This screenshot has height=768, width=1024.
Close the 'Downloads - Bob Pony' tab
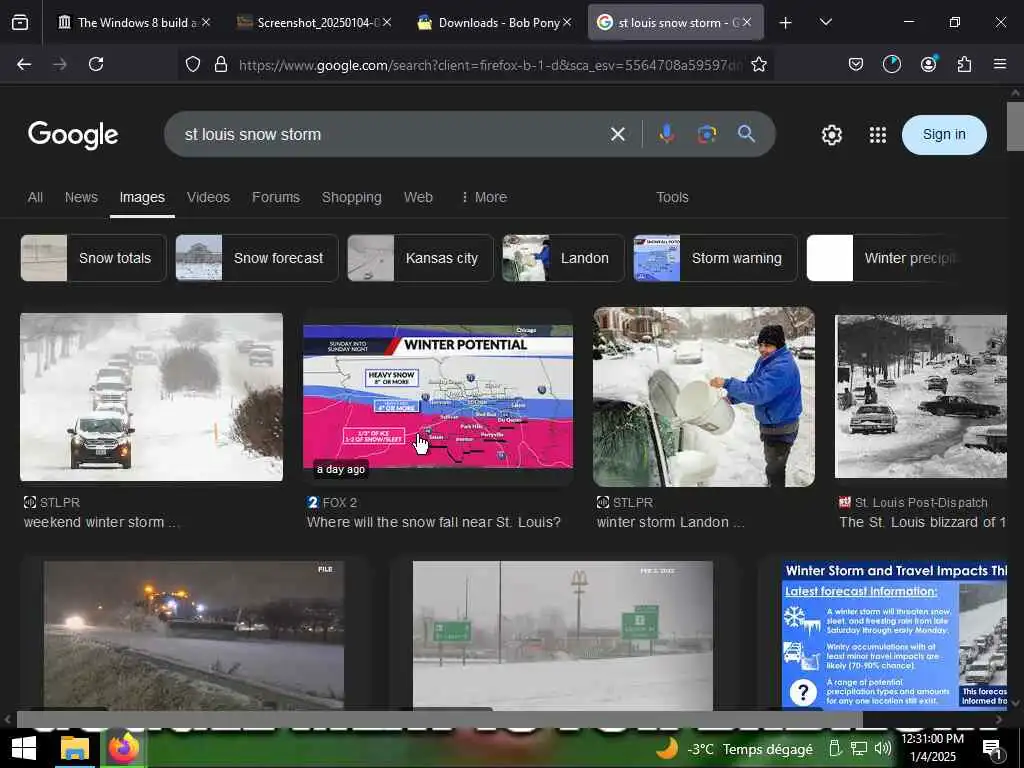pyautogui.click(x=567, y=22)
